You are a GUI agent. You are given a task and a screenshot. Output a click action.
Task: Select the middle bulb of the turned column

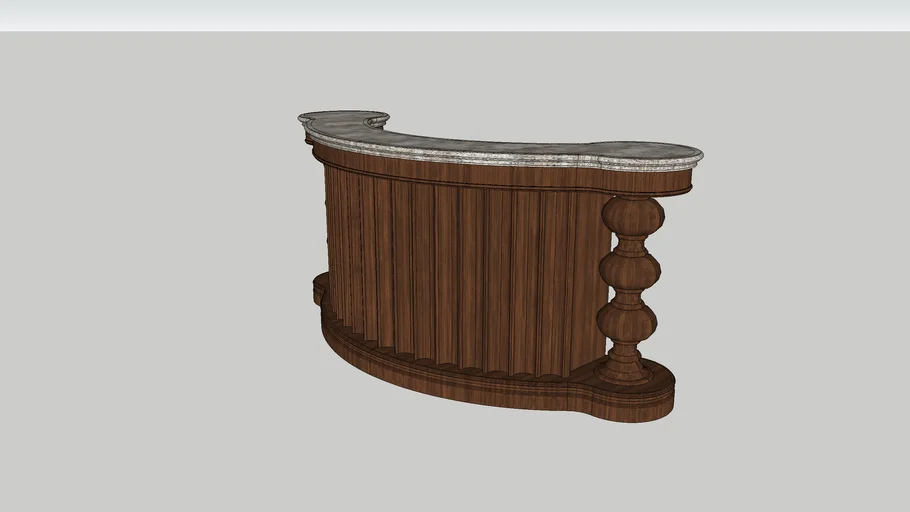629,270
